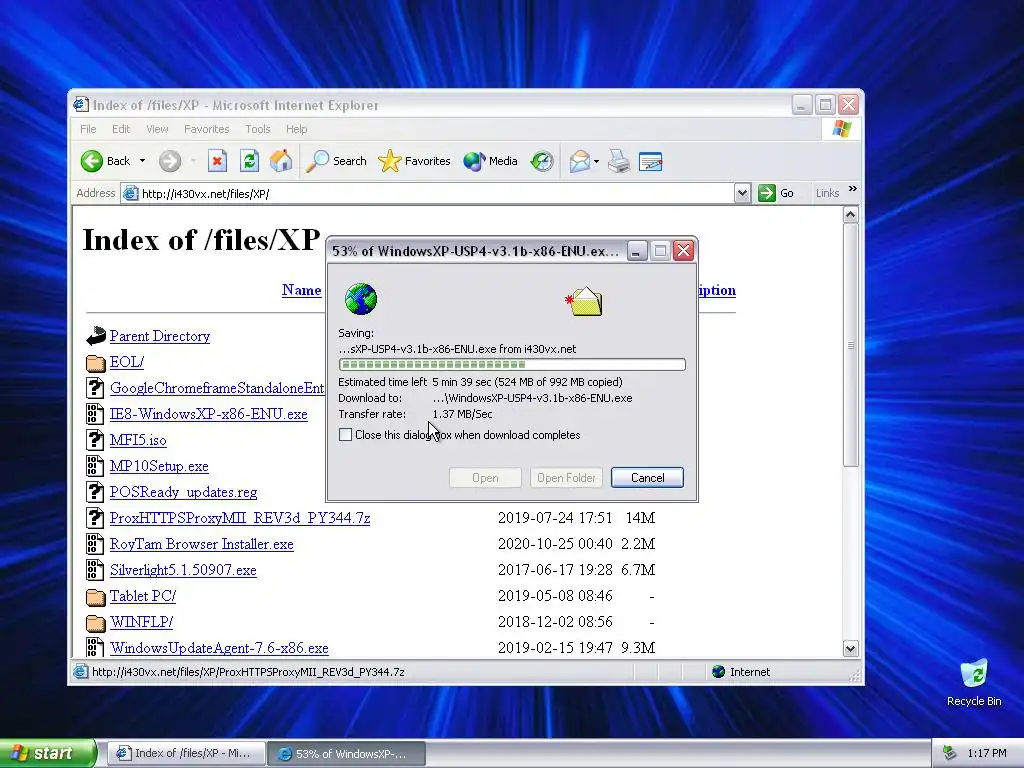Go to the Home page icon
This screenshot has height=768, width=1024.
tap(281, 161)
